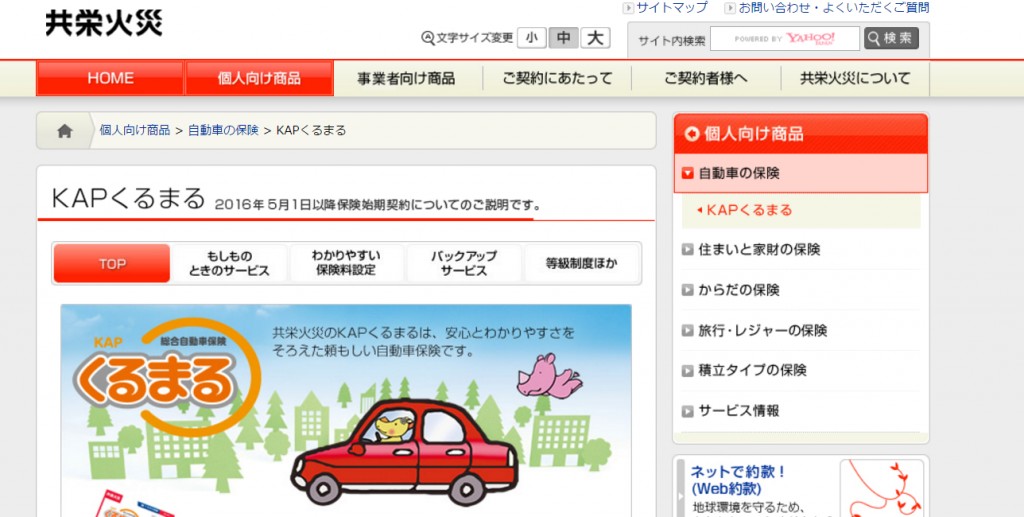Set text size to 大
Screen dimensions: 1024x517
coord(595,38)
